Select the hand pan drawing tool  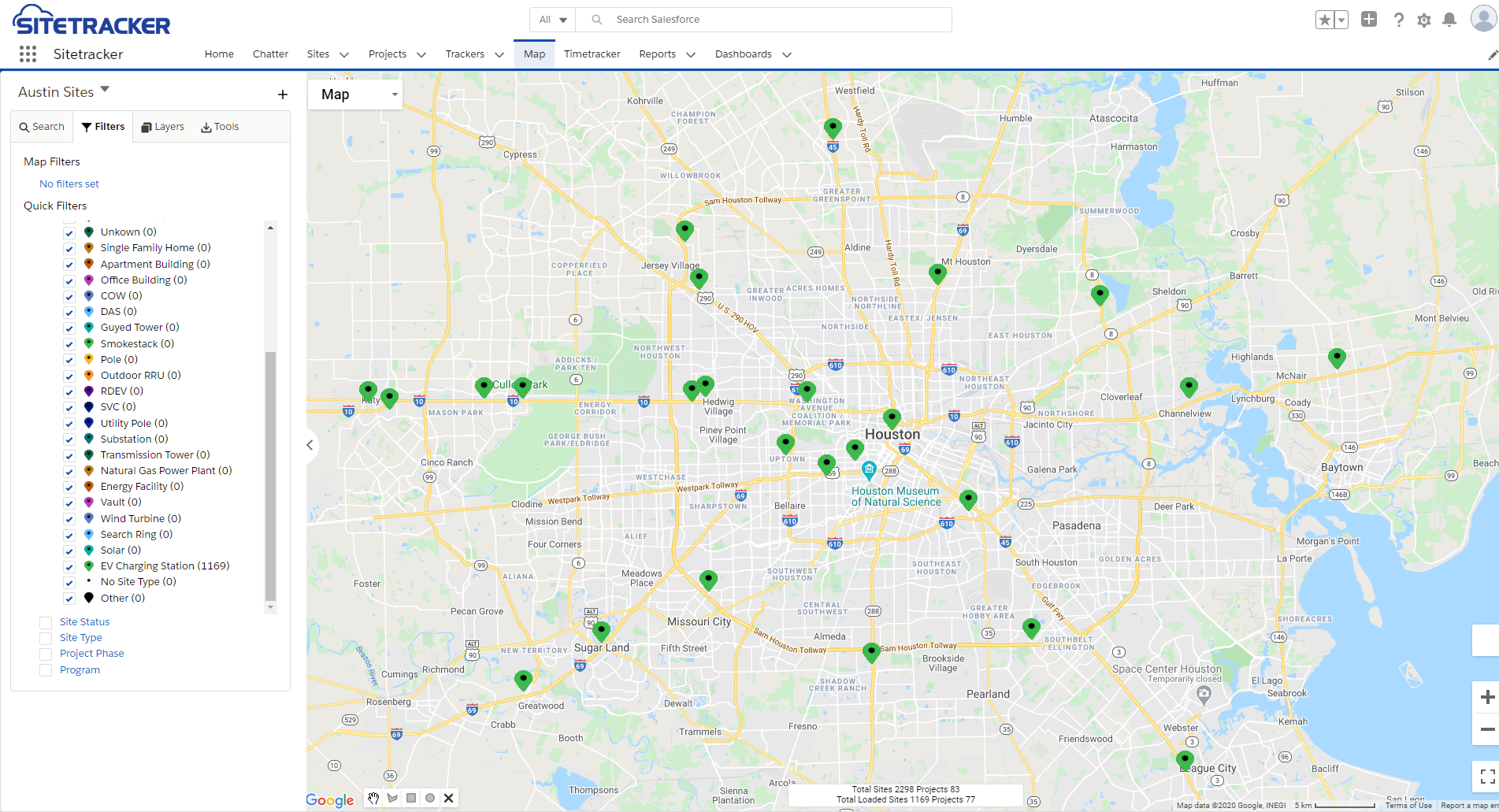(373, 798)
